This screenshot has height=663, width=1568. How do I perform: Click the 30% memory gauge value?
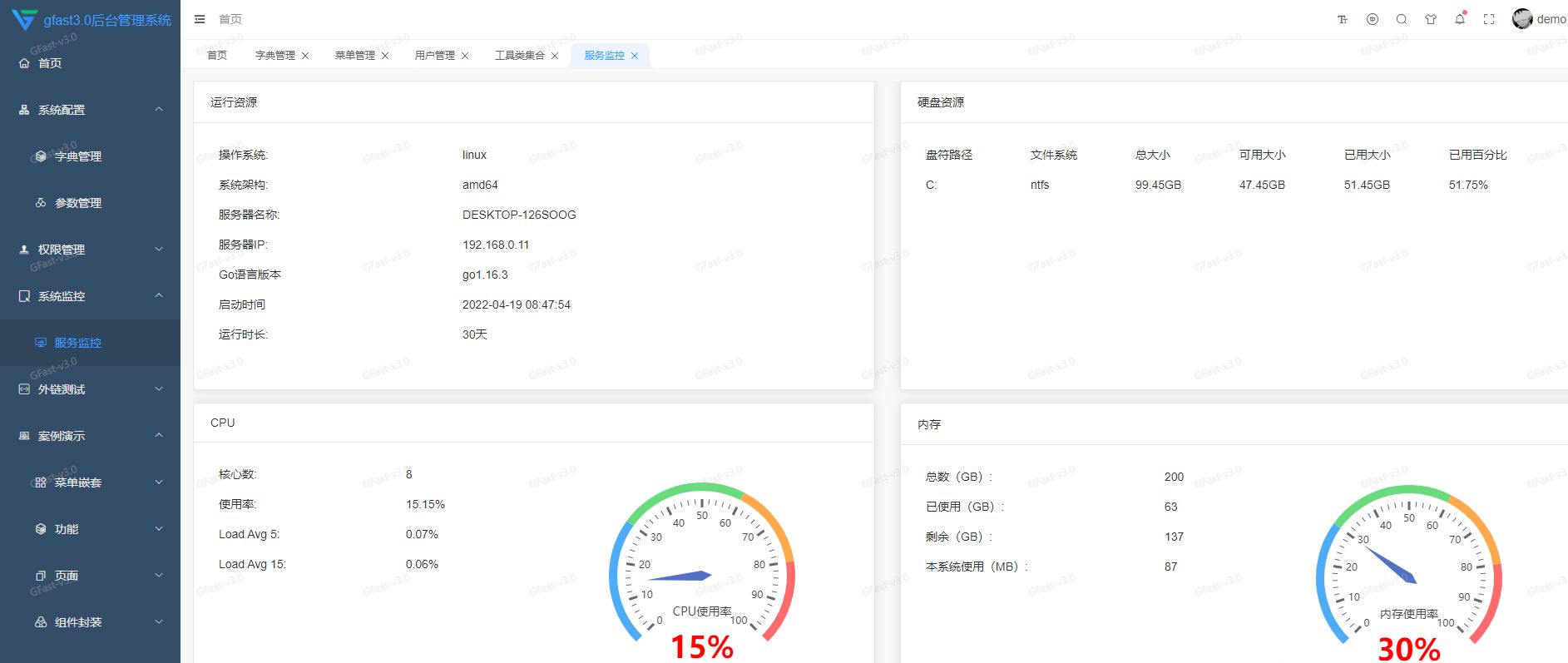pos(1409,649)
